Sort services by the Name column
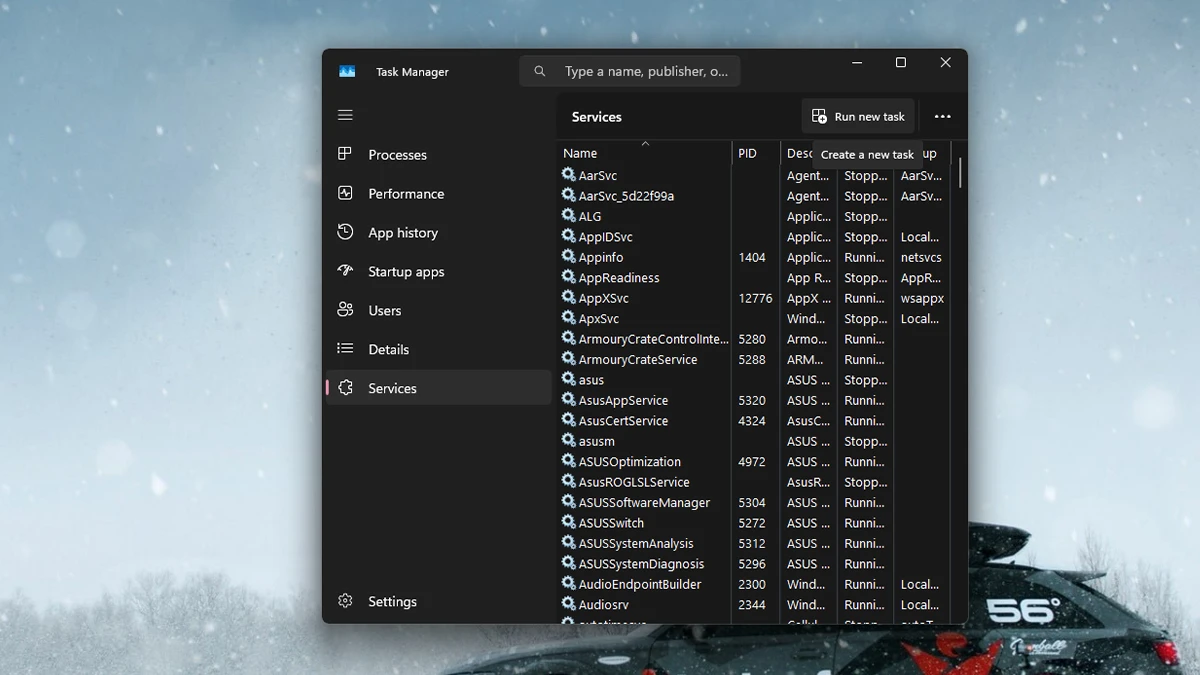The width and height of the screenshot is (1200, 675). [x=644, y=153]
